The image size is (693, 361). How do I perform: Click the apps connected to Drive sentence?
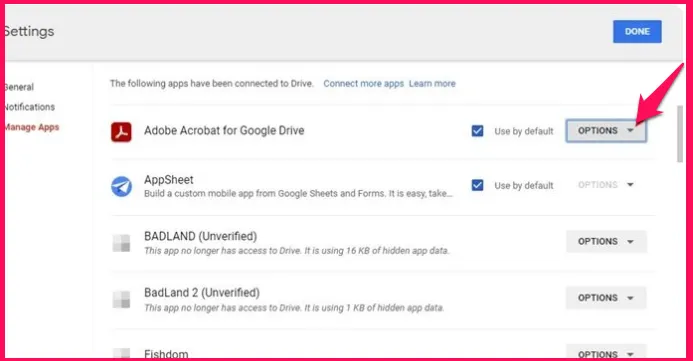pyautogui.click(x=212, y=84)
